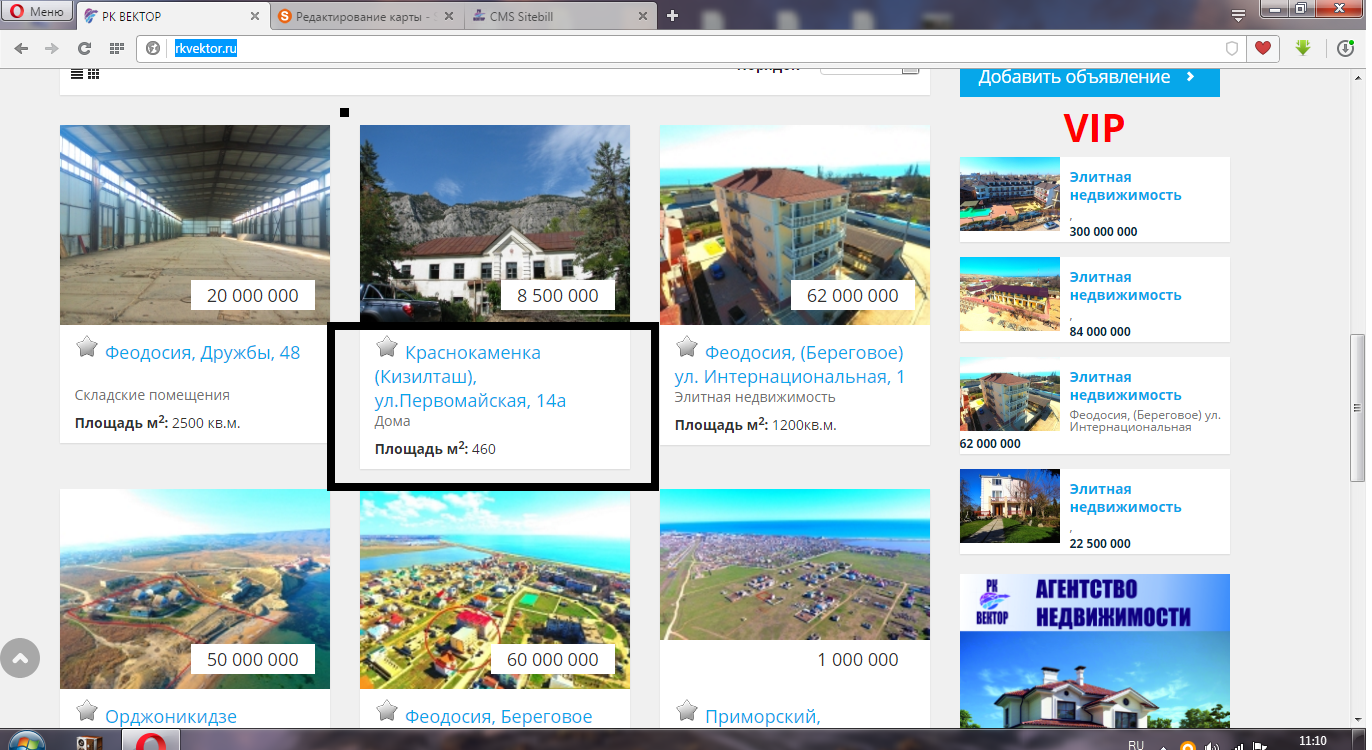
Task: Open VIP thumbnail priced 84 000 000
Action: pyautogui.click(x=1010, y=294)
